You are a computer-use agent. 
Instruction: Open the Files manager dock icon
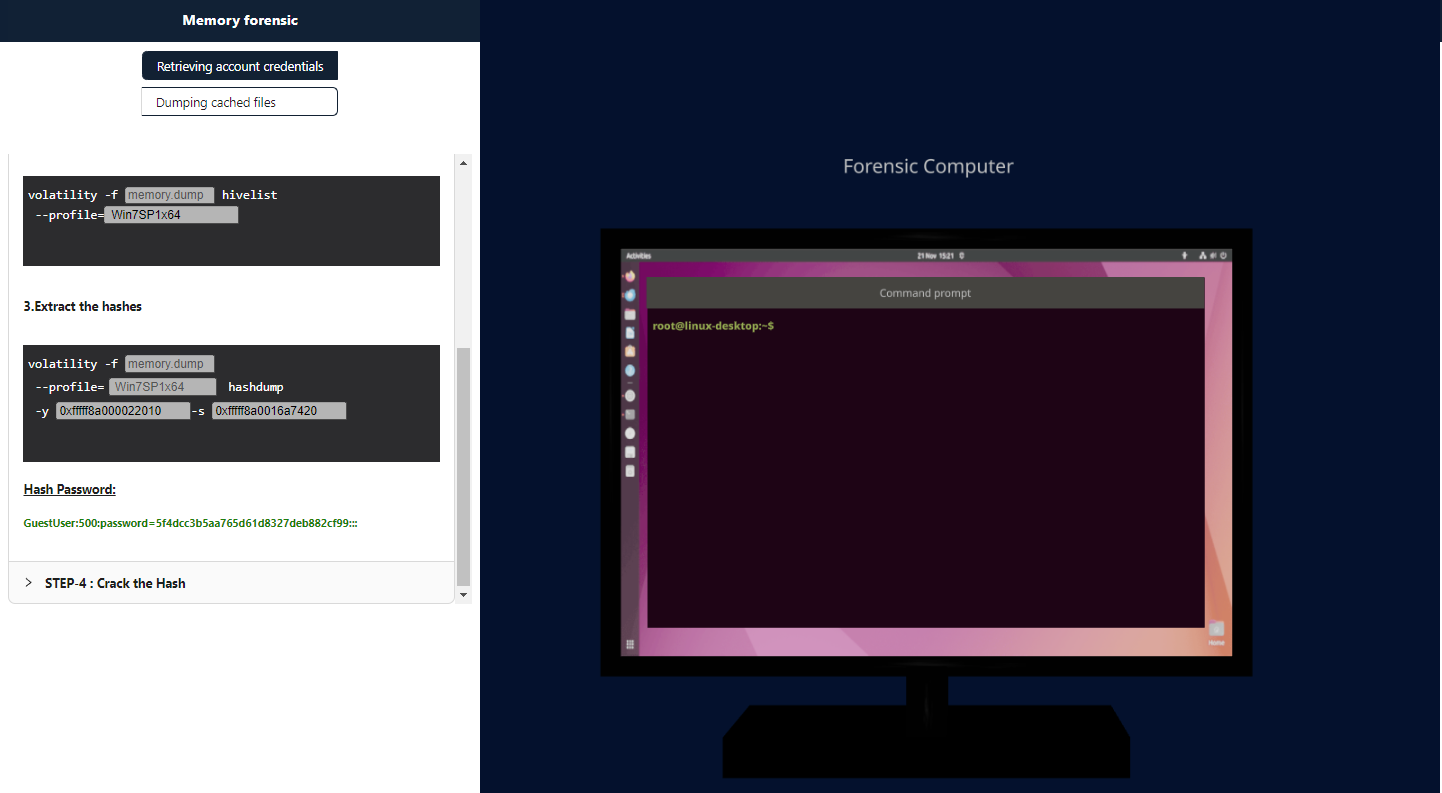pyautogui.click(x=630, y=314)
